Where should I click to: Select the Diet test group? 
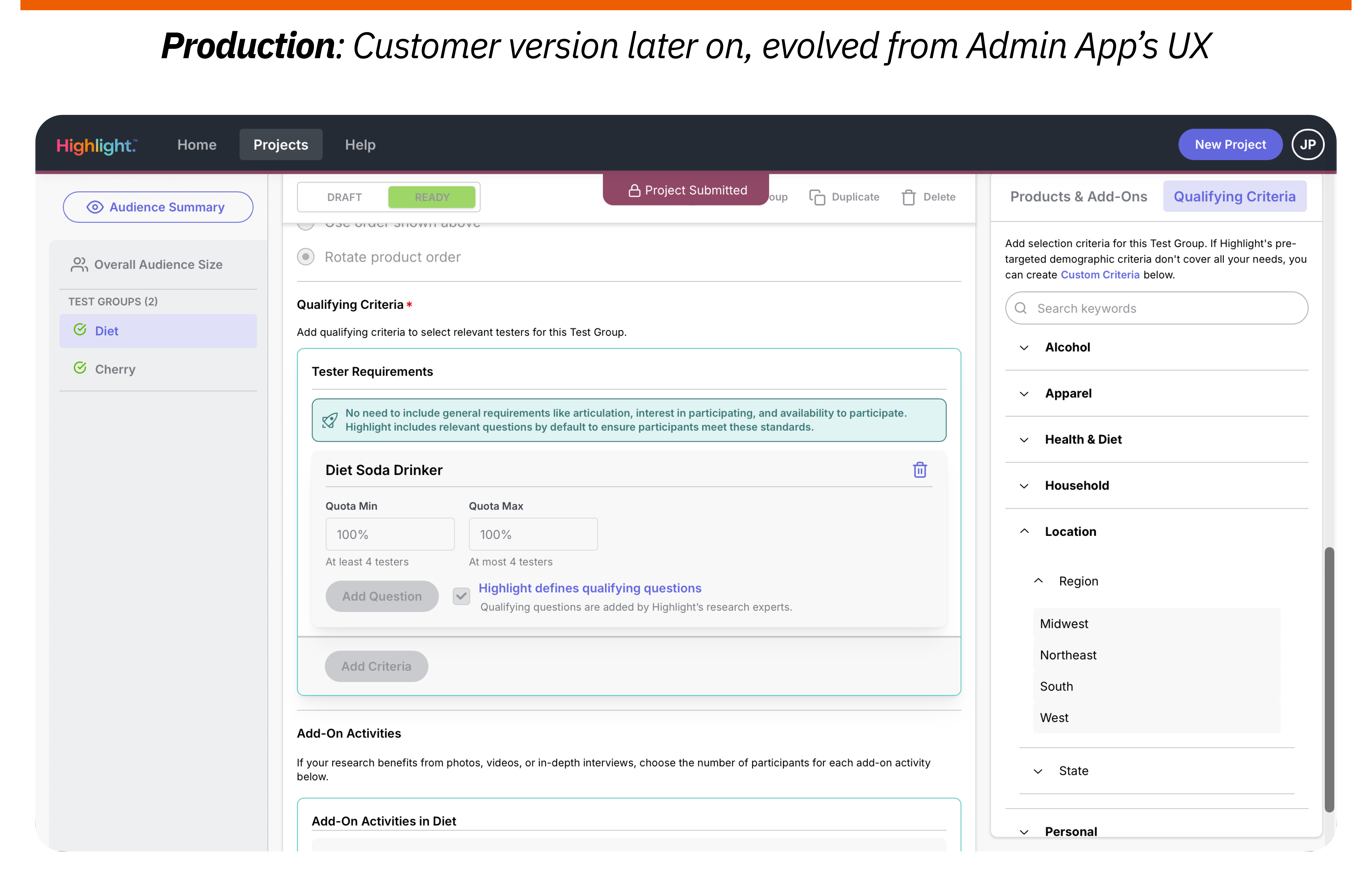tap(158, 331)
